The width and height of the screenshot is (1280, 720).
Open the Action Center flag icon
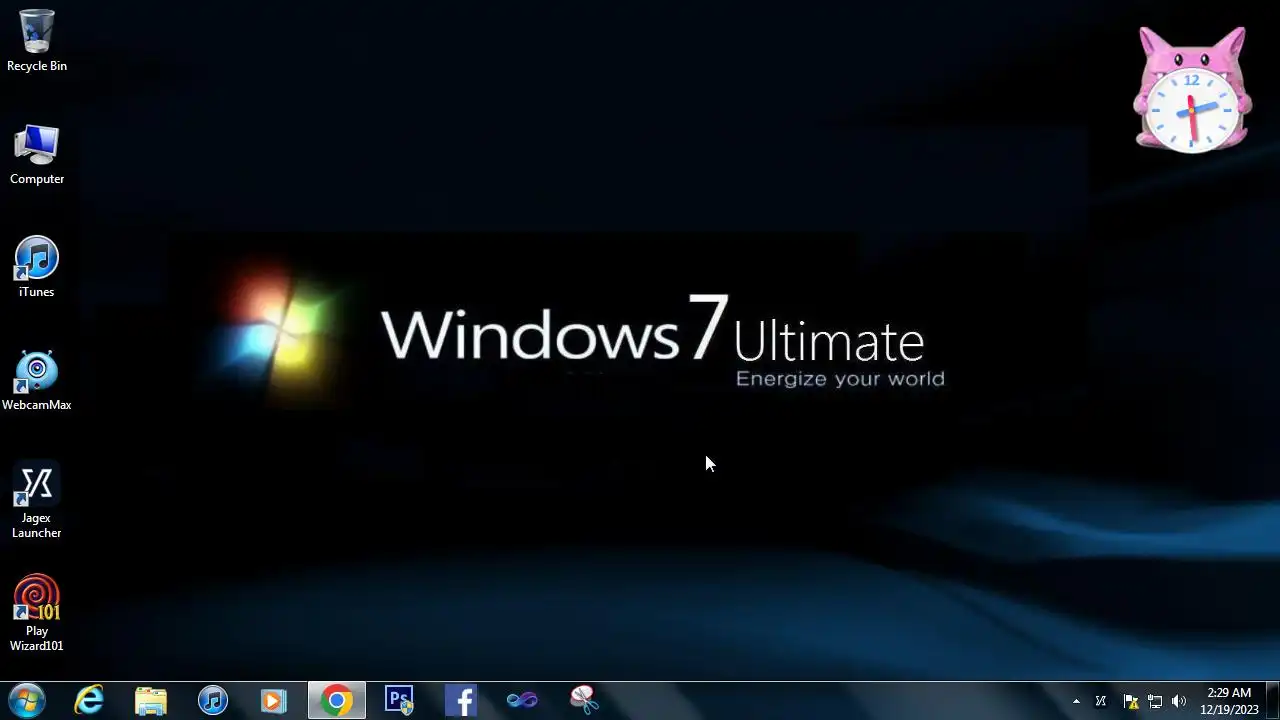(1131, 701)
